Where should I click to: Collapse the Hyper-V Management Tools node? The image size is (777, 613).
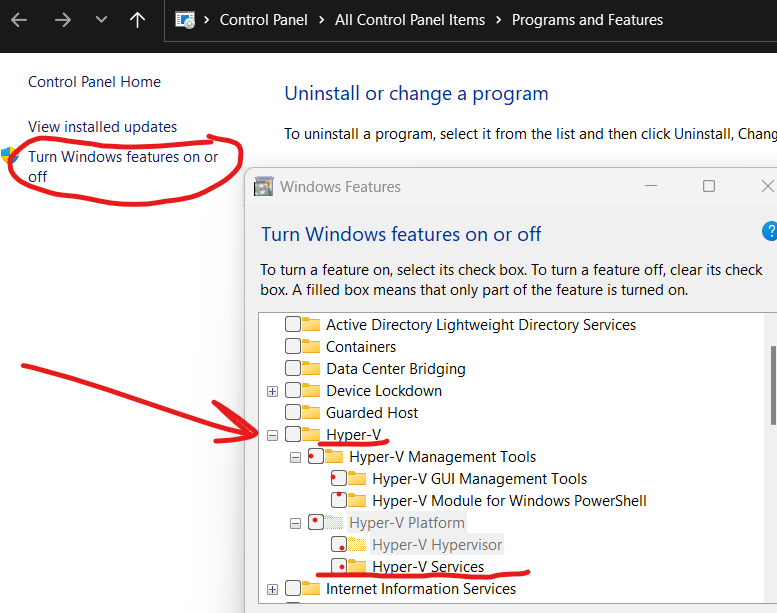pyautogui.click(x=295, y=457)
